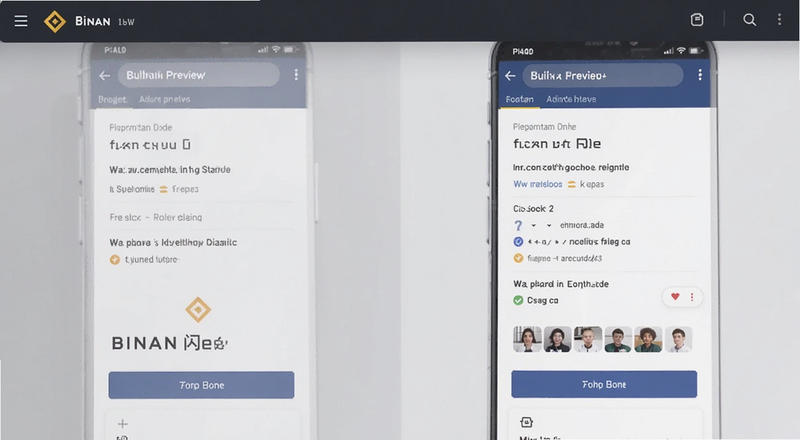
Task: Expand second dropdown arrow before 'ehnora.ade'
Action: (x=549, y=225)
